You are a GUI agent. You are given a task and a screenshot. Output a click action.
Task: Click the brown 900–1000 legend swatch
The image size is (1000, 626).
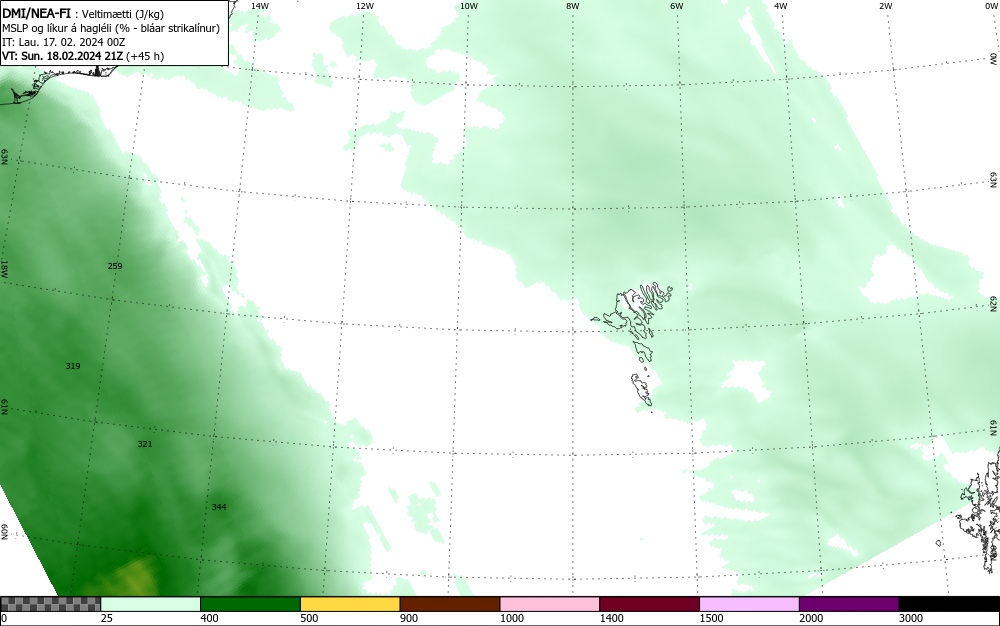(x=450, y=604)
